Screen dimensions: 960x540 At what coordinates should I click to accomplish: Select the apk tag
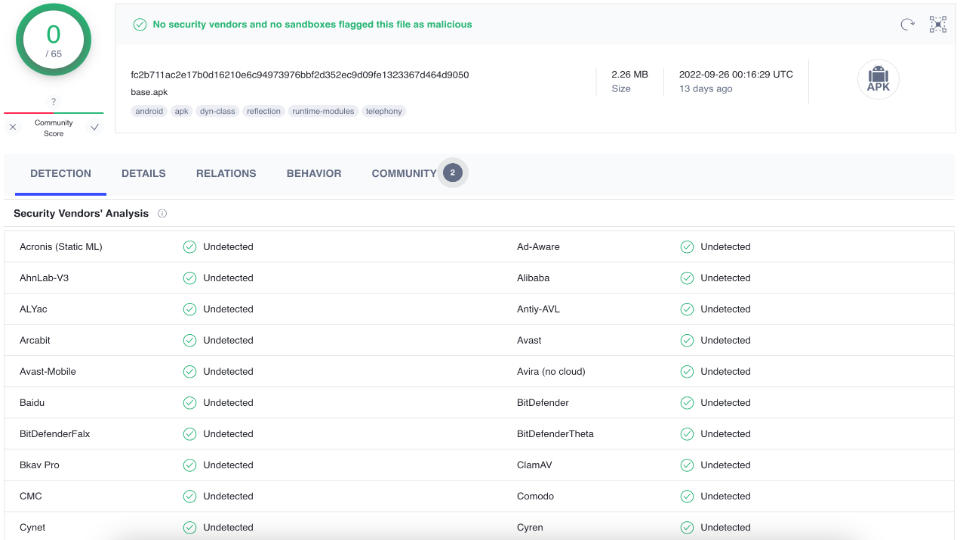click(181, 111)
